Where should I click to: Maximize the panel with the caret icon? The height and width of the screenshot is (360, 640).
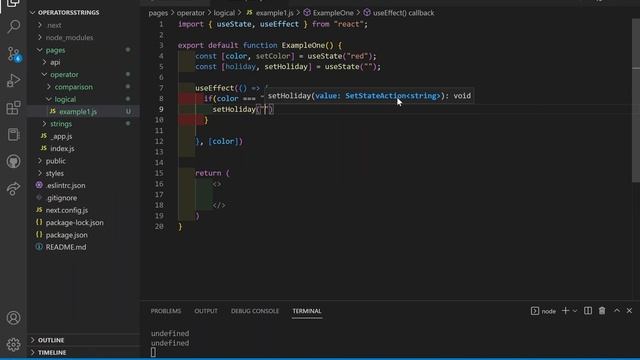pyautogui.click(x=617, y=311)
